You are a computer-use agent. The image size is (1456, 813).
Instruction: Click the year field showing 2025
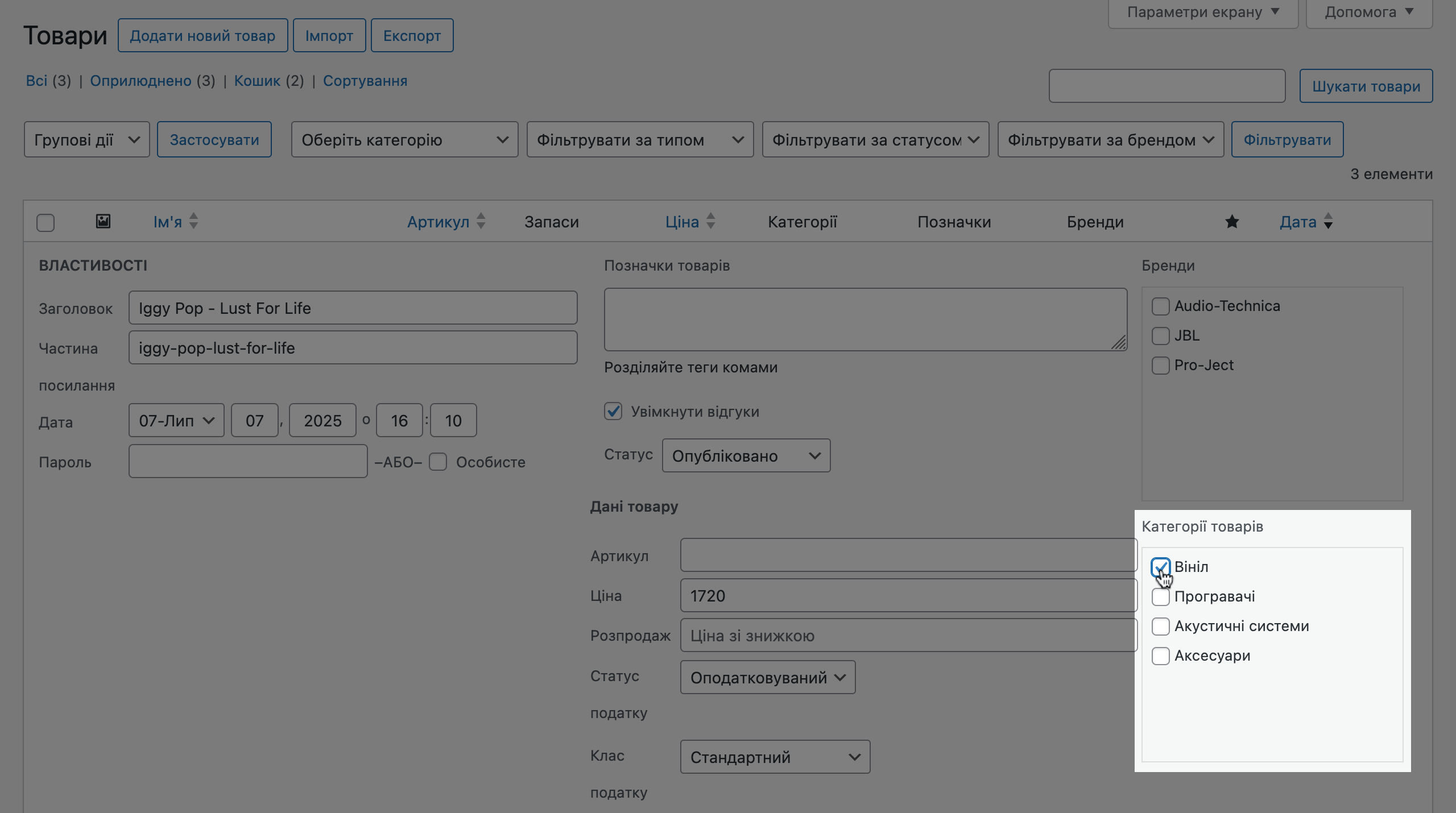click(x=322, y=420)
